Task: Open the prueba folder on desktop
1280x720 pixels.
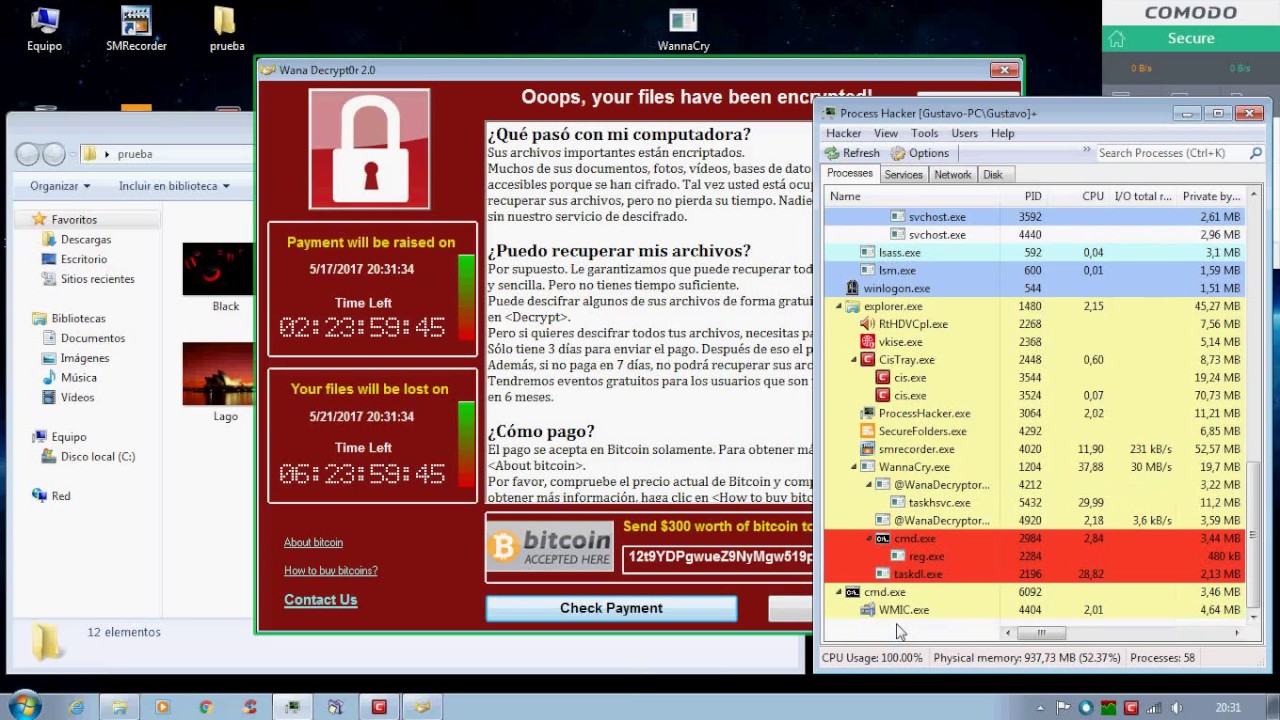Action: pyautogui.click(x=226, y=30)
